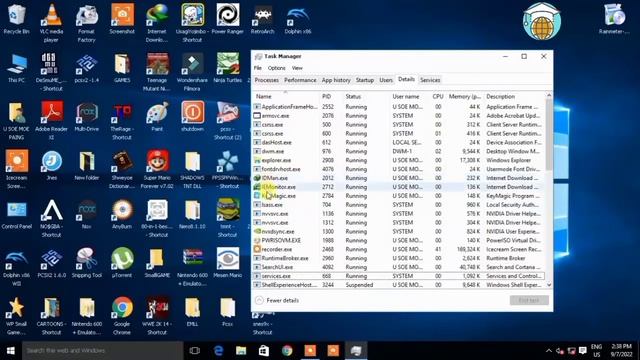Sort by the User name column header

coord(409,97)
